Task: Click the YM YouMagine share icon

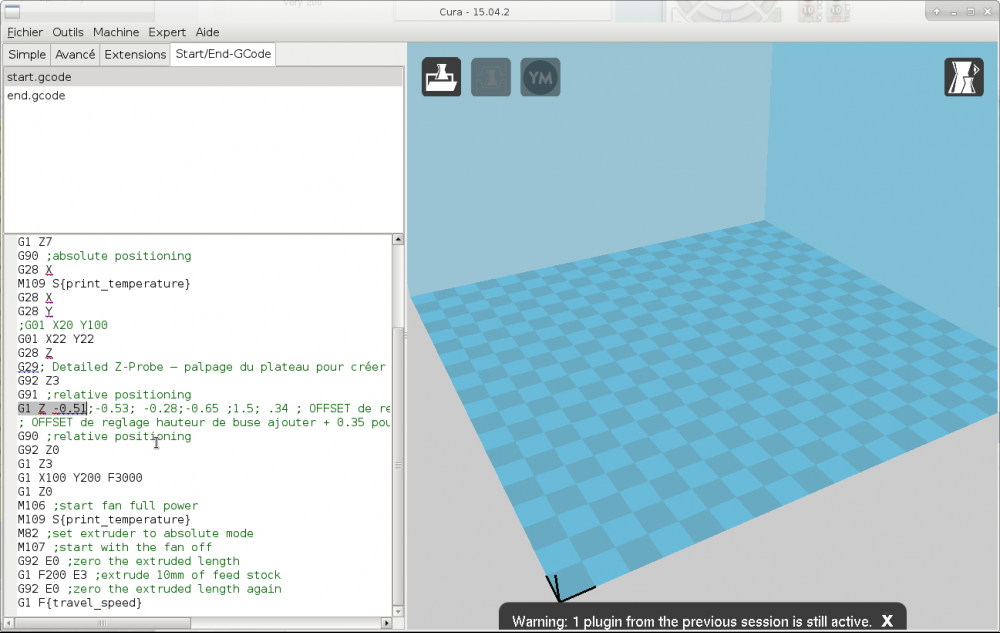Action: (540, 77)
